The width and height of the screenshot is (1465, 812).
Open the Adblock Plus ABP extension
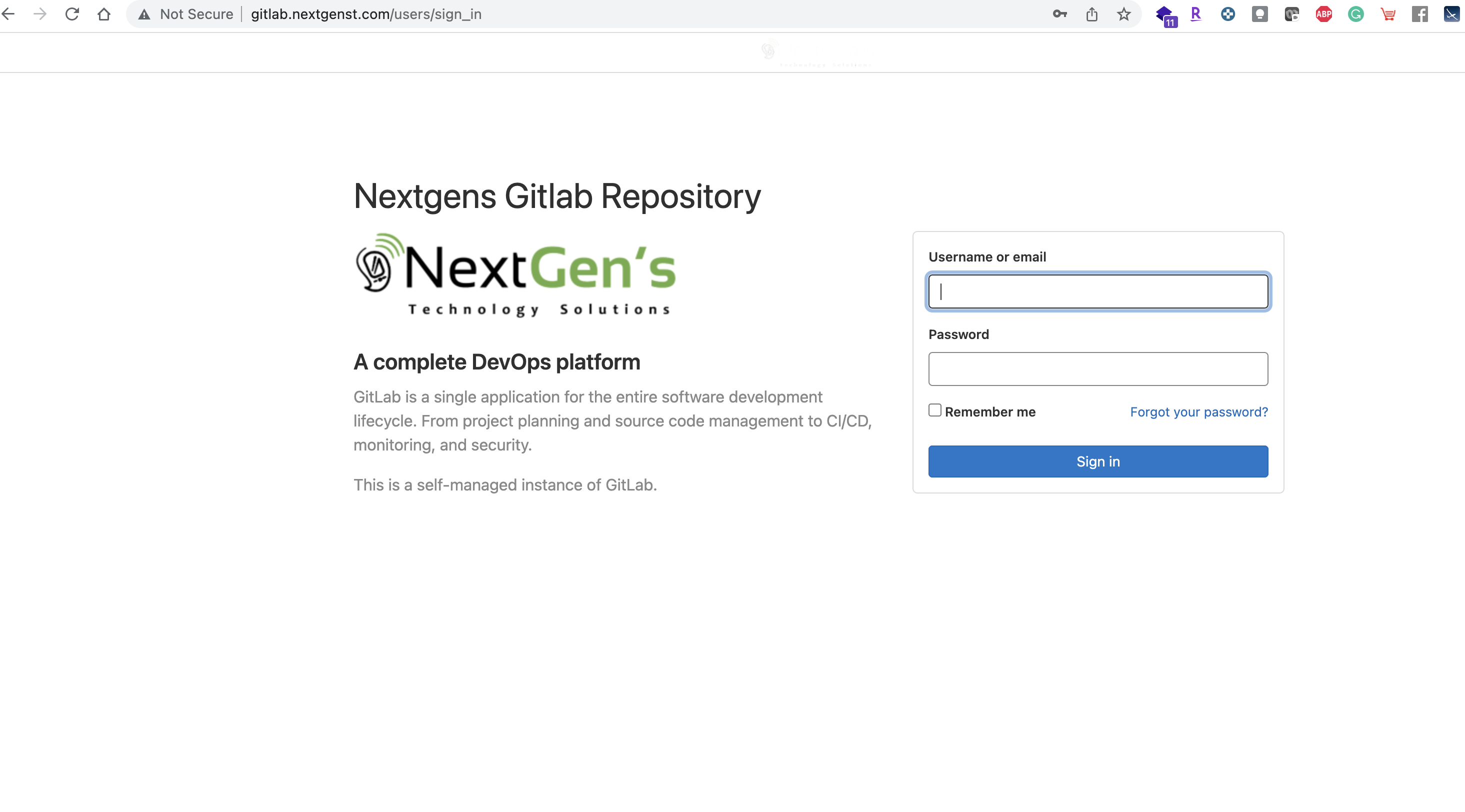1323,14
